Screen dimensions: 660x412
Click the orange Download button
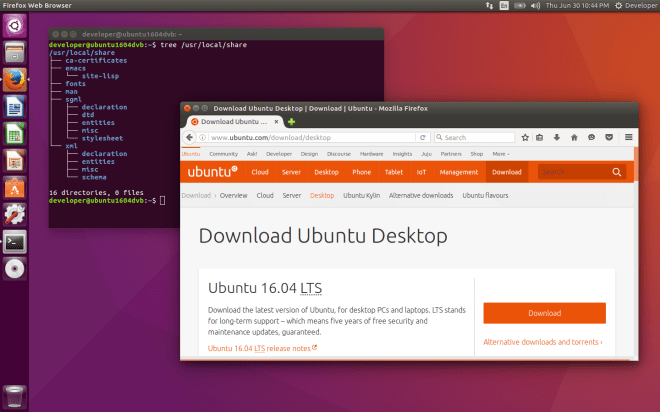pos(544,313)
